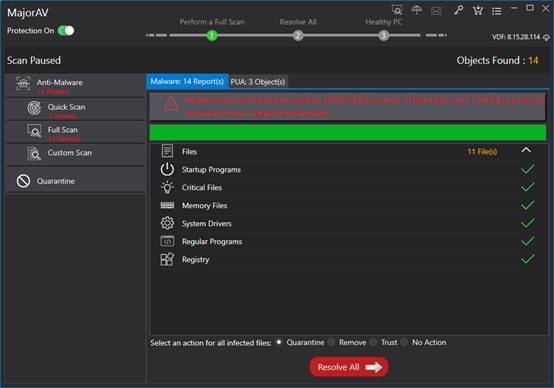Open Custom Scan in sidebar
This screenshot has height=388, width=554.
pyautogui.click(x=75, y=154)
